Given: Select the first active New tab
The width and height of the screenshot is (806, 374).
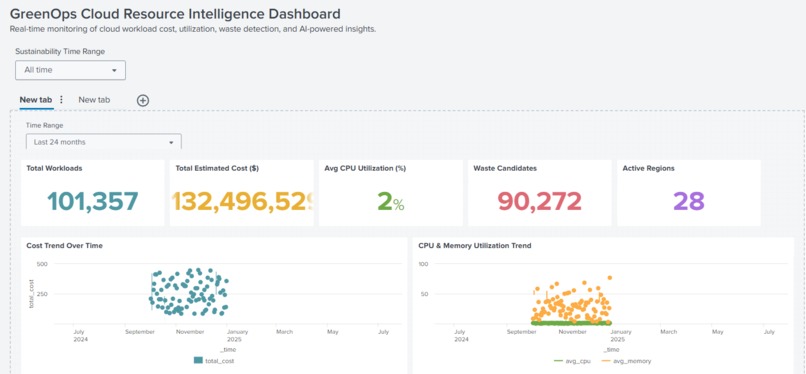Looking at the screenshot, I should click(x=35, y=100).
